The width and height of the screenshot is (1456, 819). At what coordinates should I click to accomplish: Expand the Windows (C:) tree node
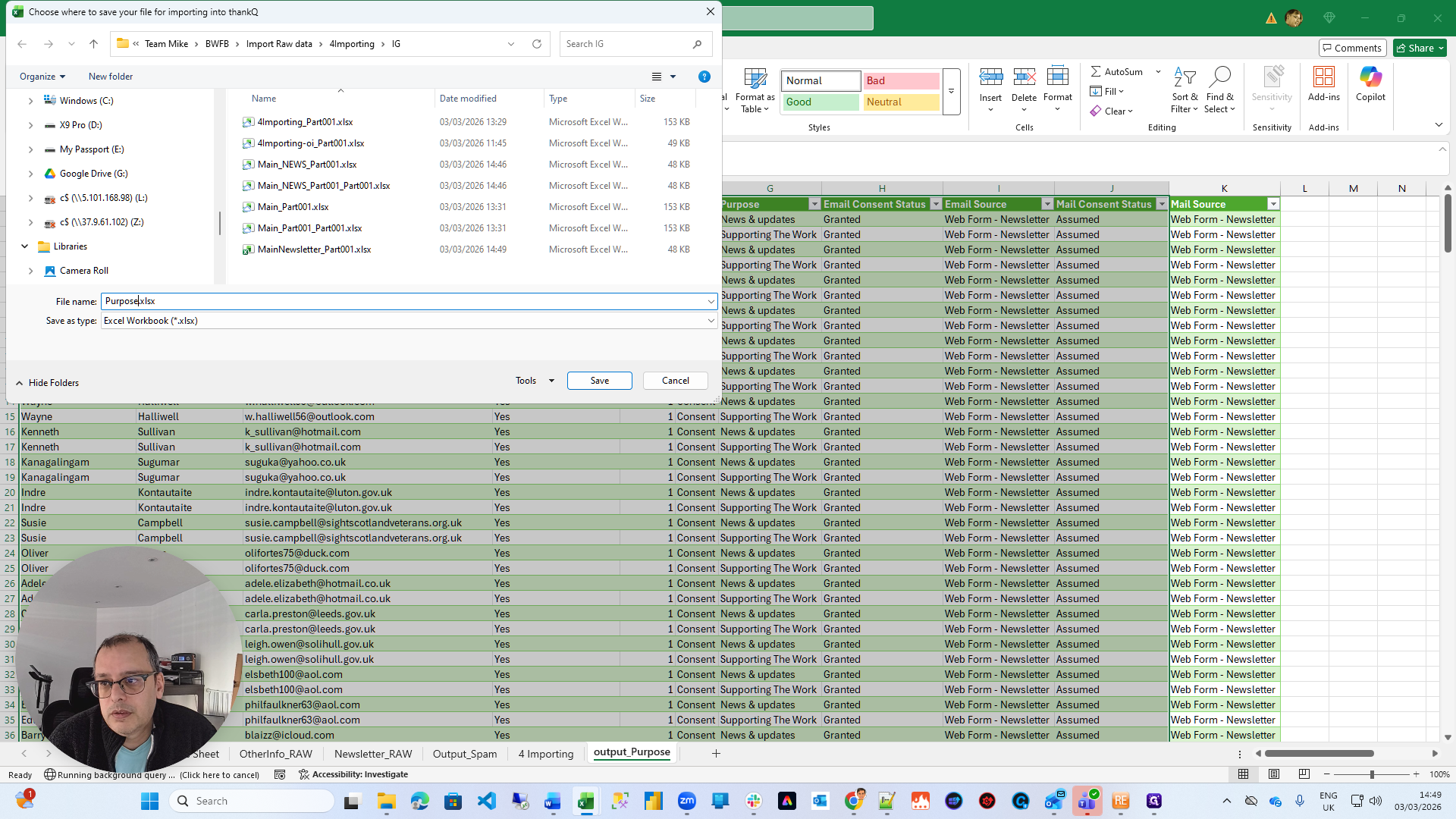tap(30, 101)
